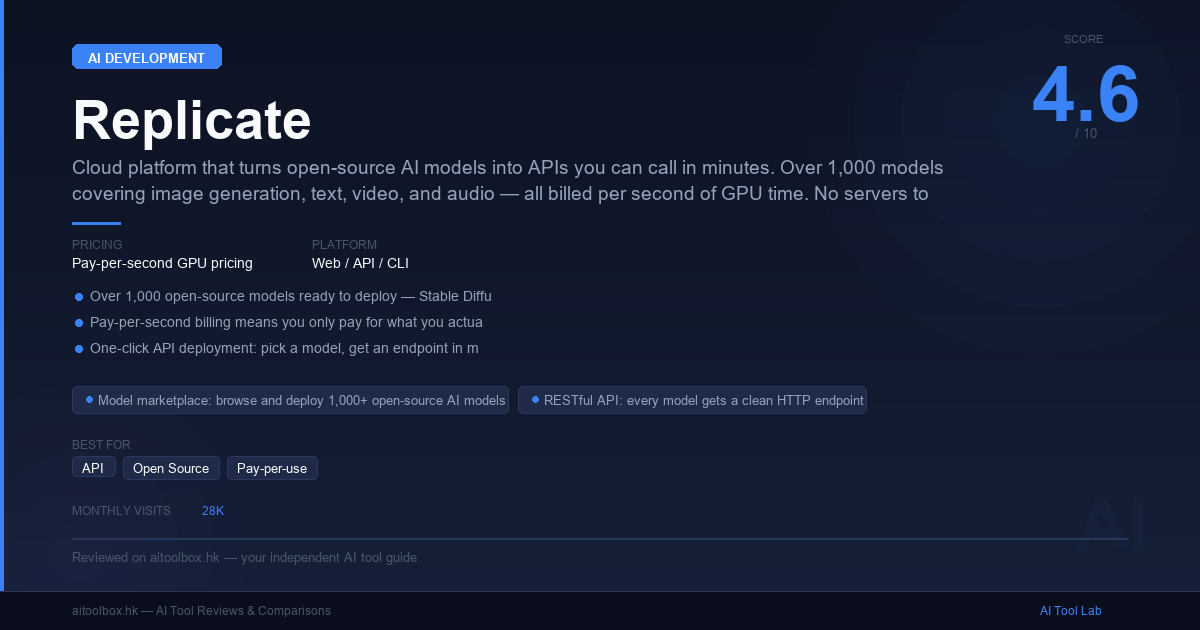Select the Replicate title heading
The image size is (1200, 630).
coord(192,120)
